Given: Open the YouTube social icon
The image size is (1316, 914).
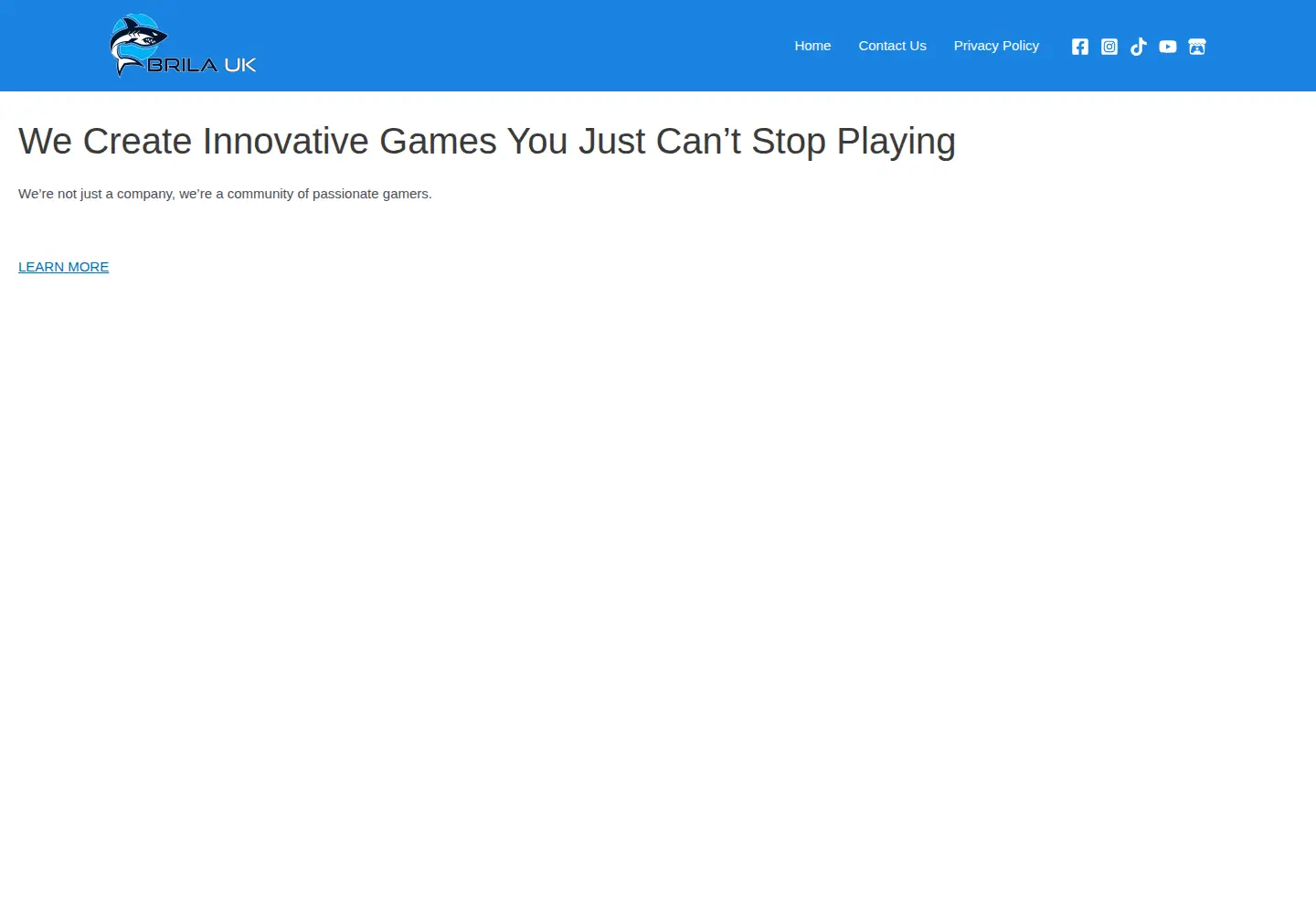Looking at the screenshot, I should tap(1168, 47).
